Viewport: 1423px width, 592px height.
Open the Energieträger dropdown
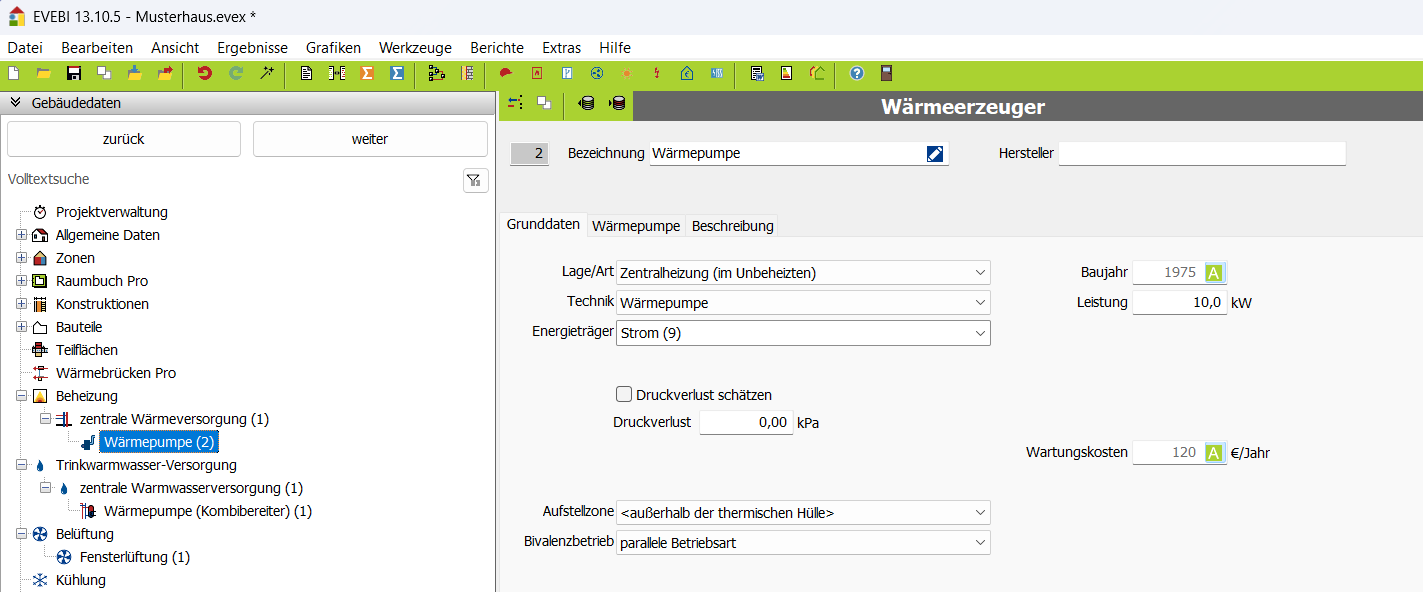(x=802, y=333)
